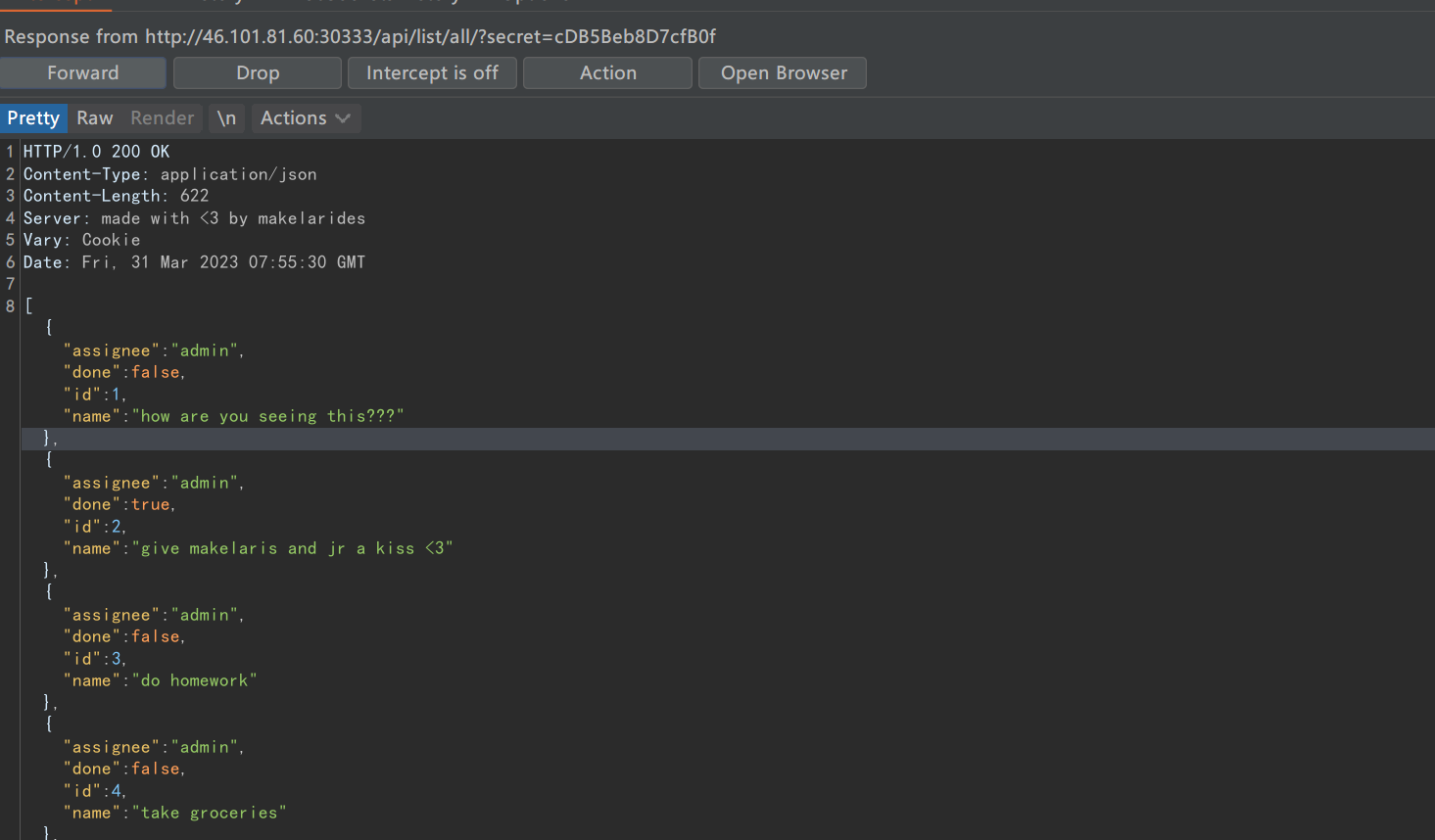Click "how are you seeing this???" value
Image resolution: width=1435 pixels, height=840 pixels.
point(267,416)
